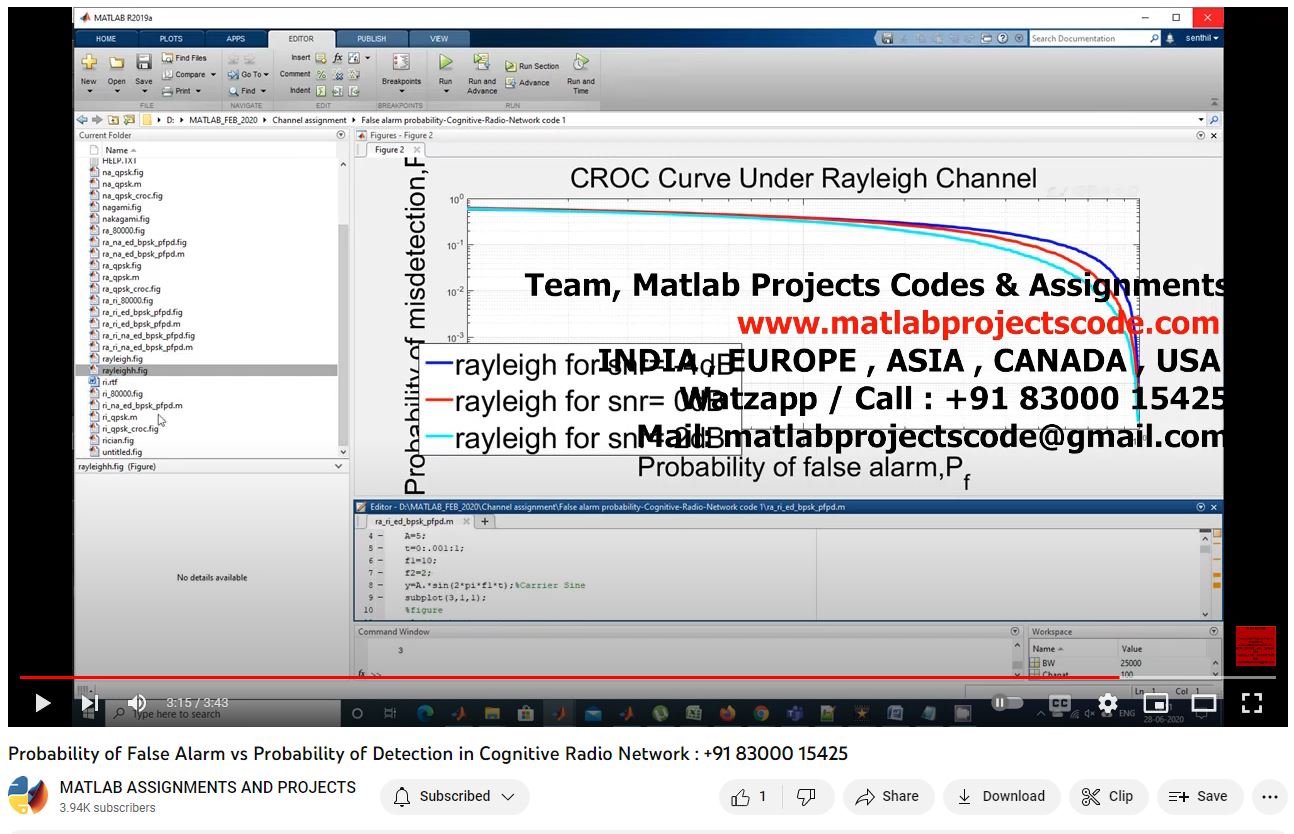1294x834 pixels.
Task: Open MATLAB ASSIGNMENTS AND PROJECTS channel
Action: (208, 787)
